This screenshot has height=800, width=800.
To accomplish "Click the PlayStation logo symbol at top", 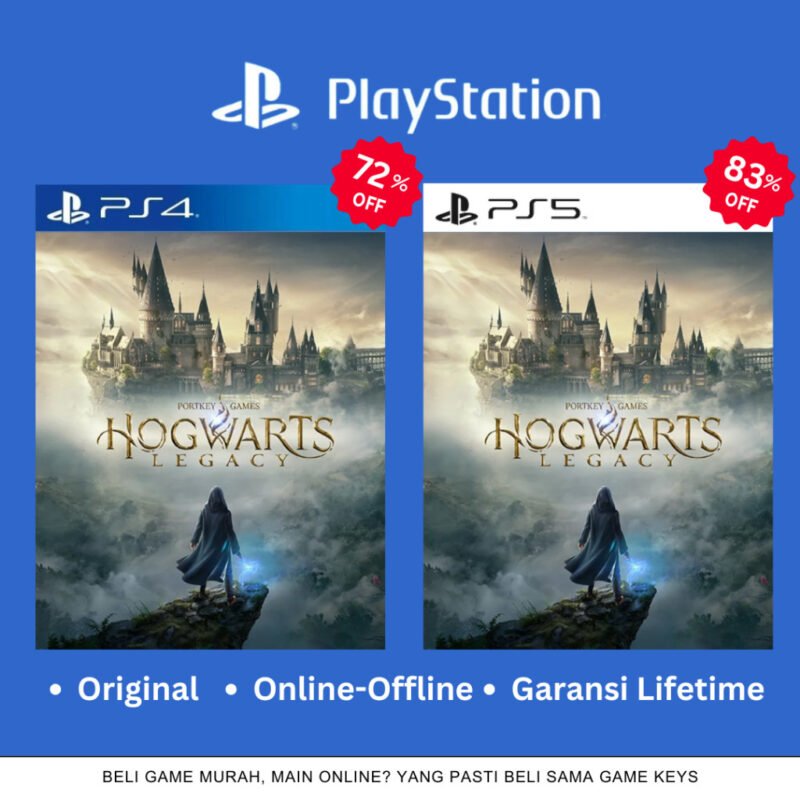I will click(256, 96).
